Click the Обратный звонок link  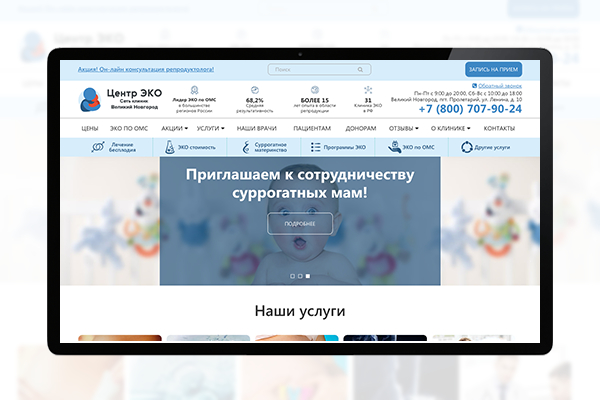(500, 86)
